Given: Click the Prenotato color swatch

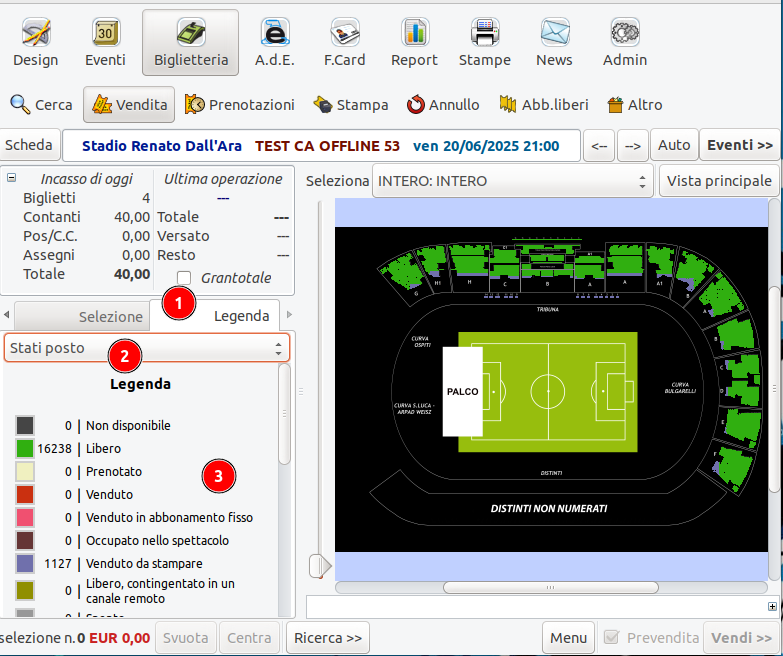Looking at the screenshot, I should [x=25, y=471].
